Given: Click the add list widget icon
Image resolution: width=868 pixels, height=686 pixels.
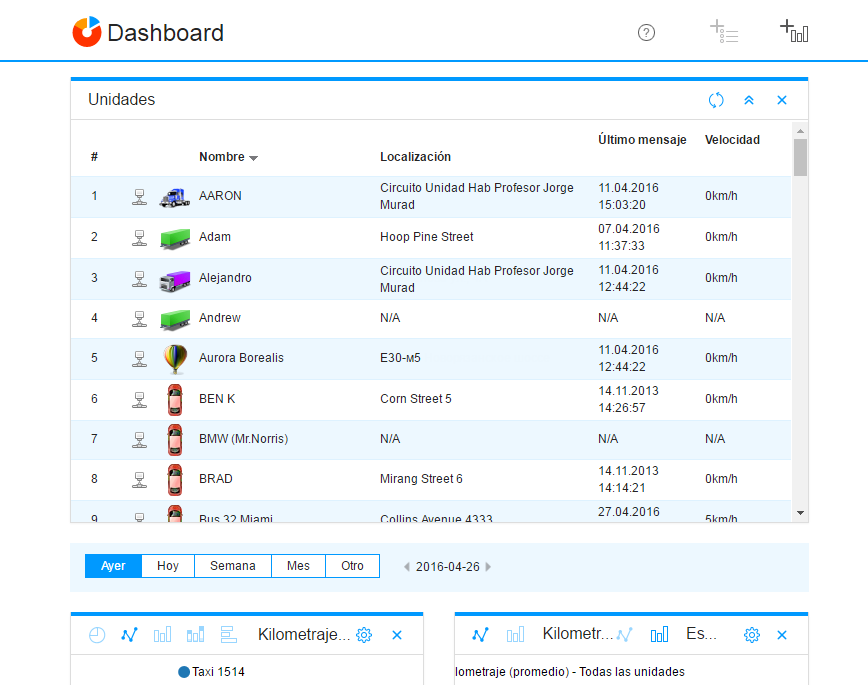Looking at the screenshot, I should point(724,31).
